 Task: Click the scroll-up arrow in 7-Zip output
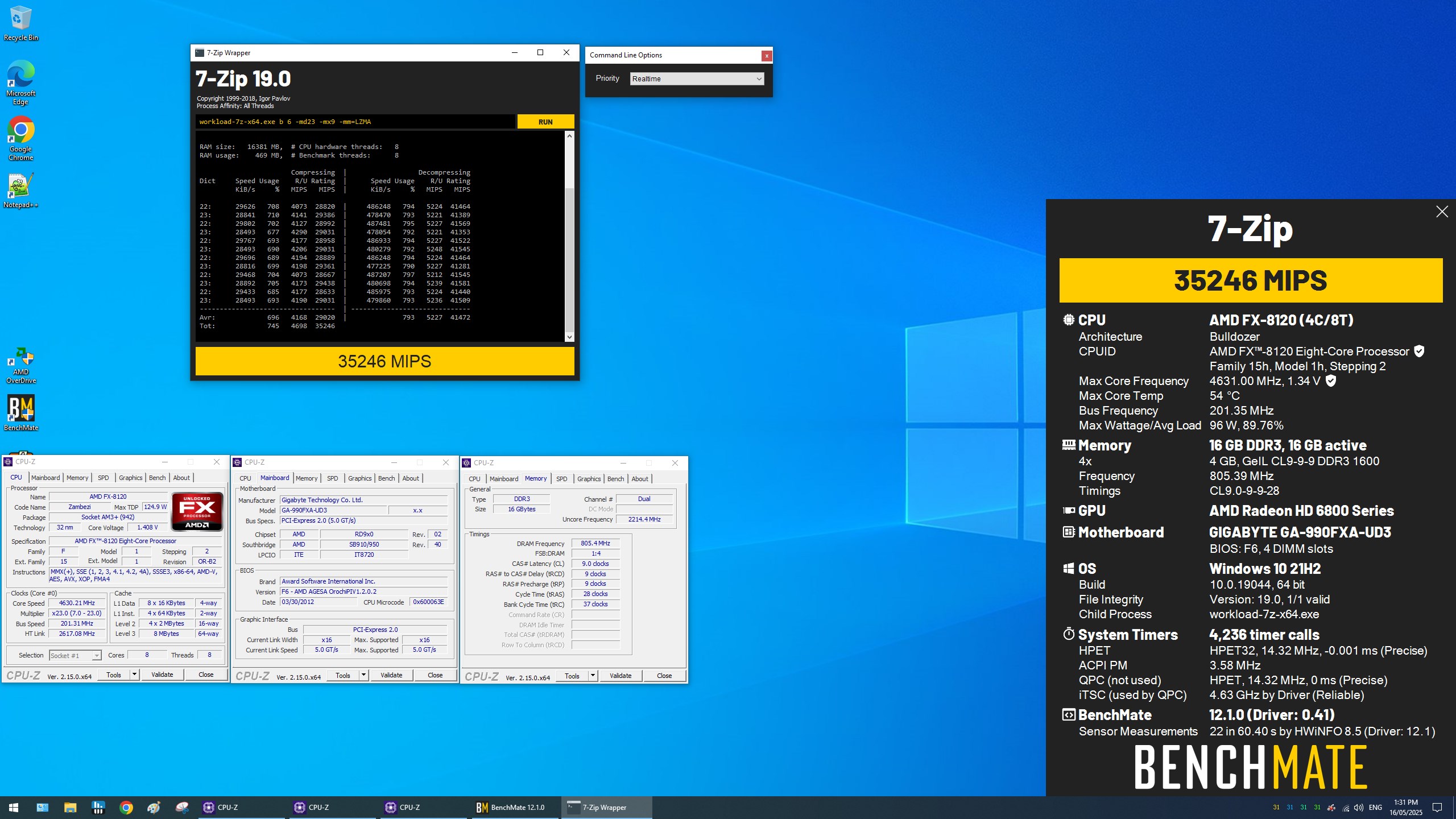click(569, 135)
